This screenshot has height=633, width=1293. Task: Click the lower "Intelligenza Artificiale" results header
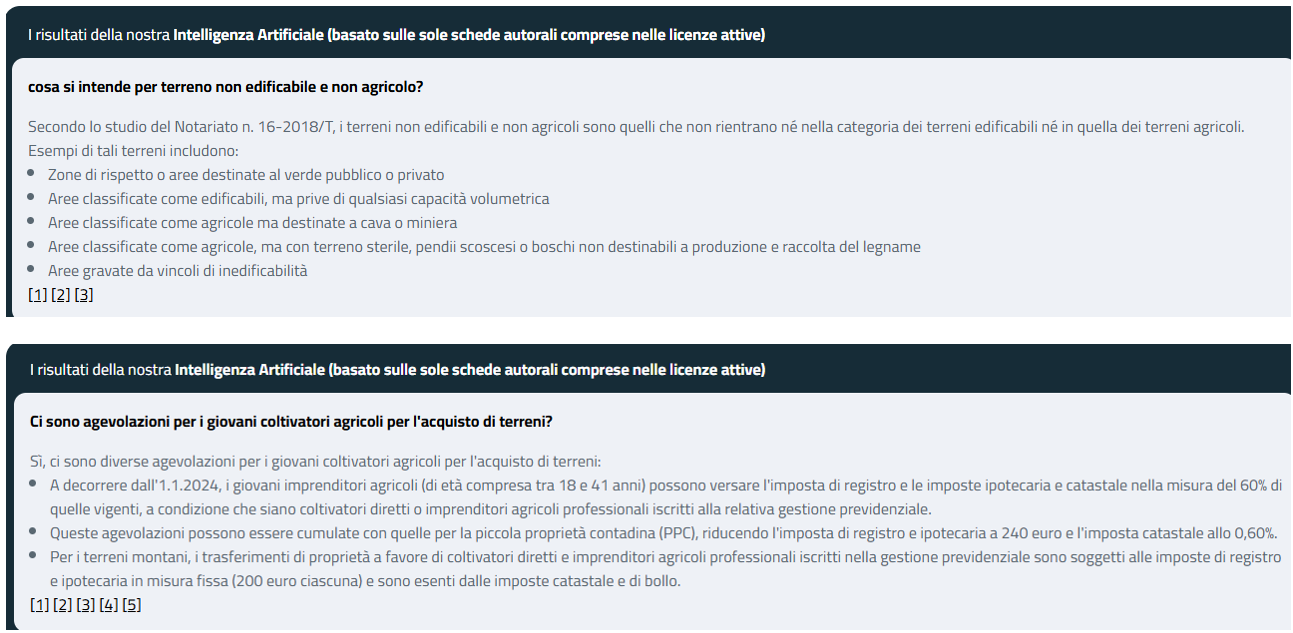[398, 370]
